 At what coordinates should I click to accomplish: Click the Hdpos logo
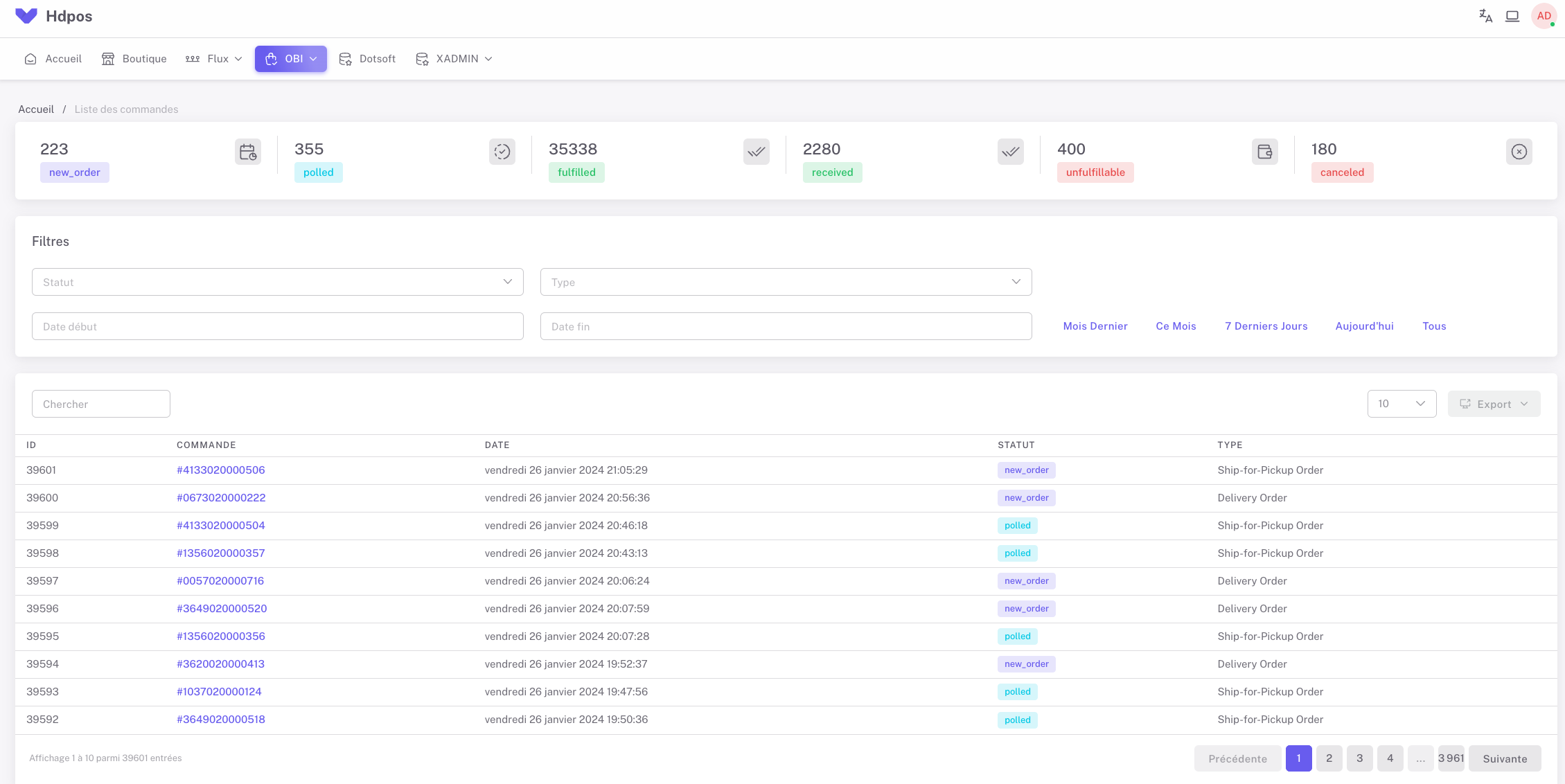(54, 16)
